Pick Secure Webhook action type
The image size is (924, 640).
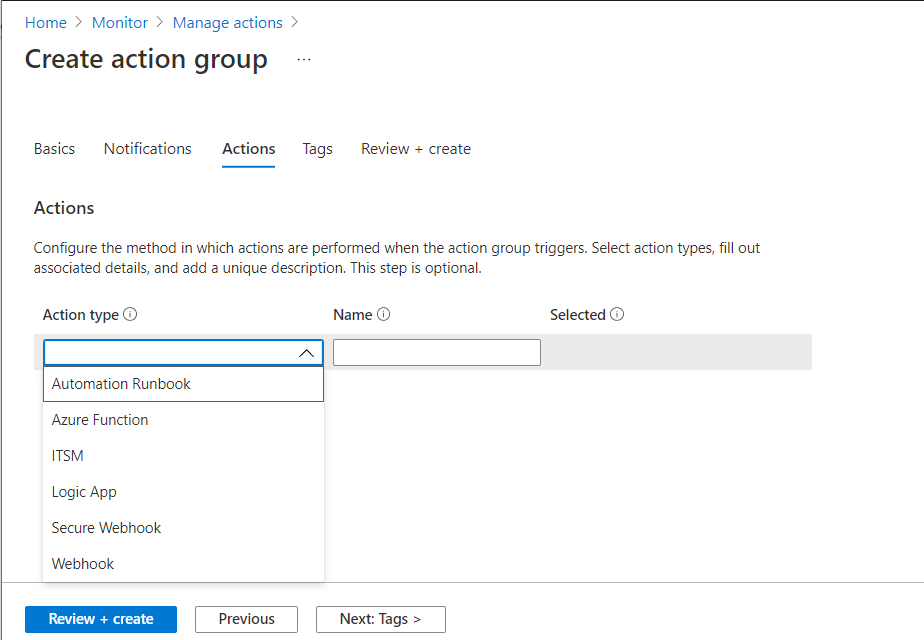(183, 528)
